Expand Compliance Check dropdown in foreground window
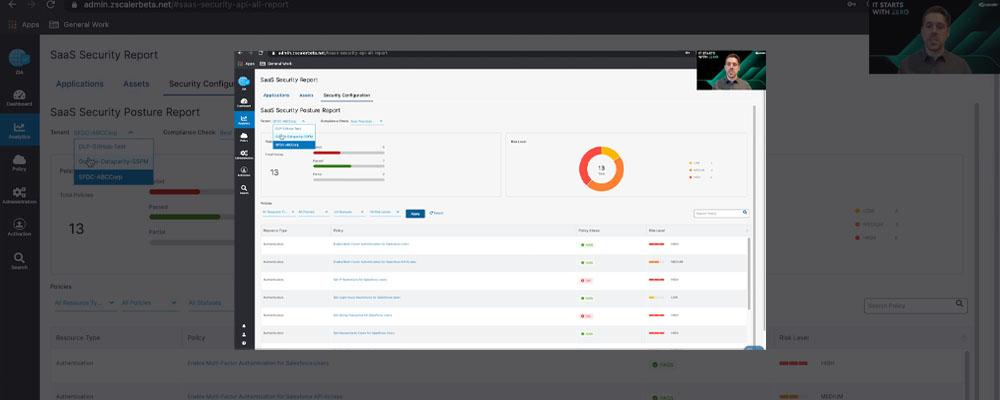The height and width of the screenshot is (400, 1000). [367, 121]
